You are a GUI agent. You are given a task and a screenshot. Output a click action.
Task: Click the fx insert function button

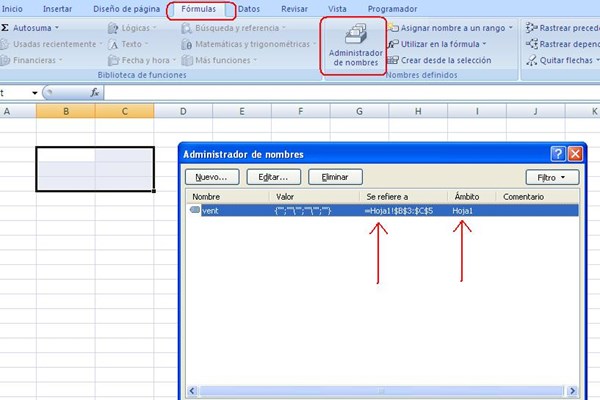[x=95, y=92]
